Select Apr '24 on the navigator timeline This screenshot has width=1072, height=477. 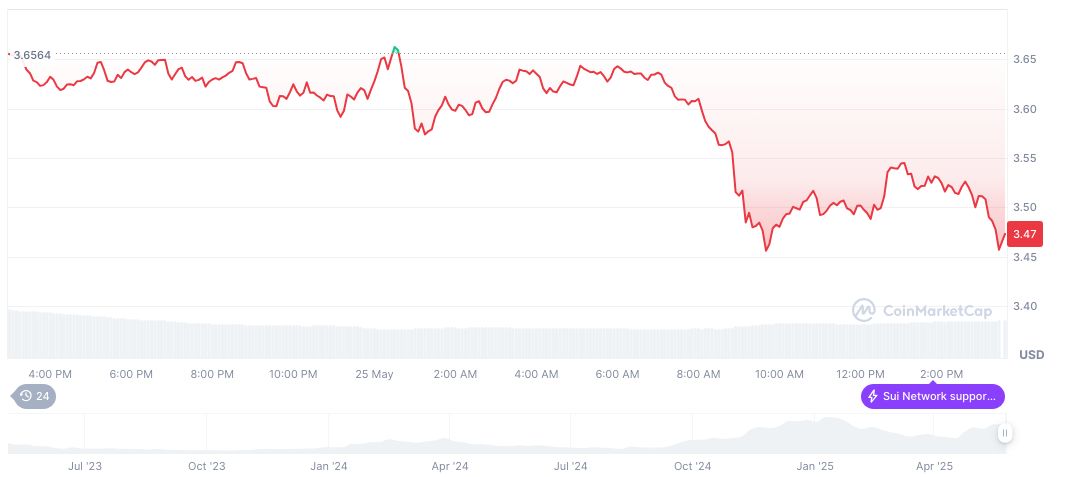click(x=449, y=466)
